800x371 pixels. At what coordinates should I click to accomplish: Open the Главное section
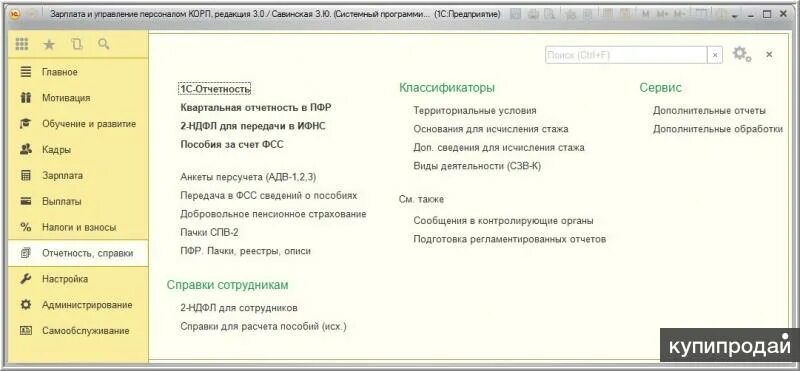point(78,72)
